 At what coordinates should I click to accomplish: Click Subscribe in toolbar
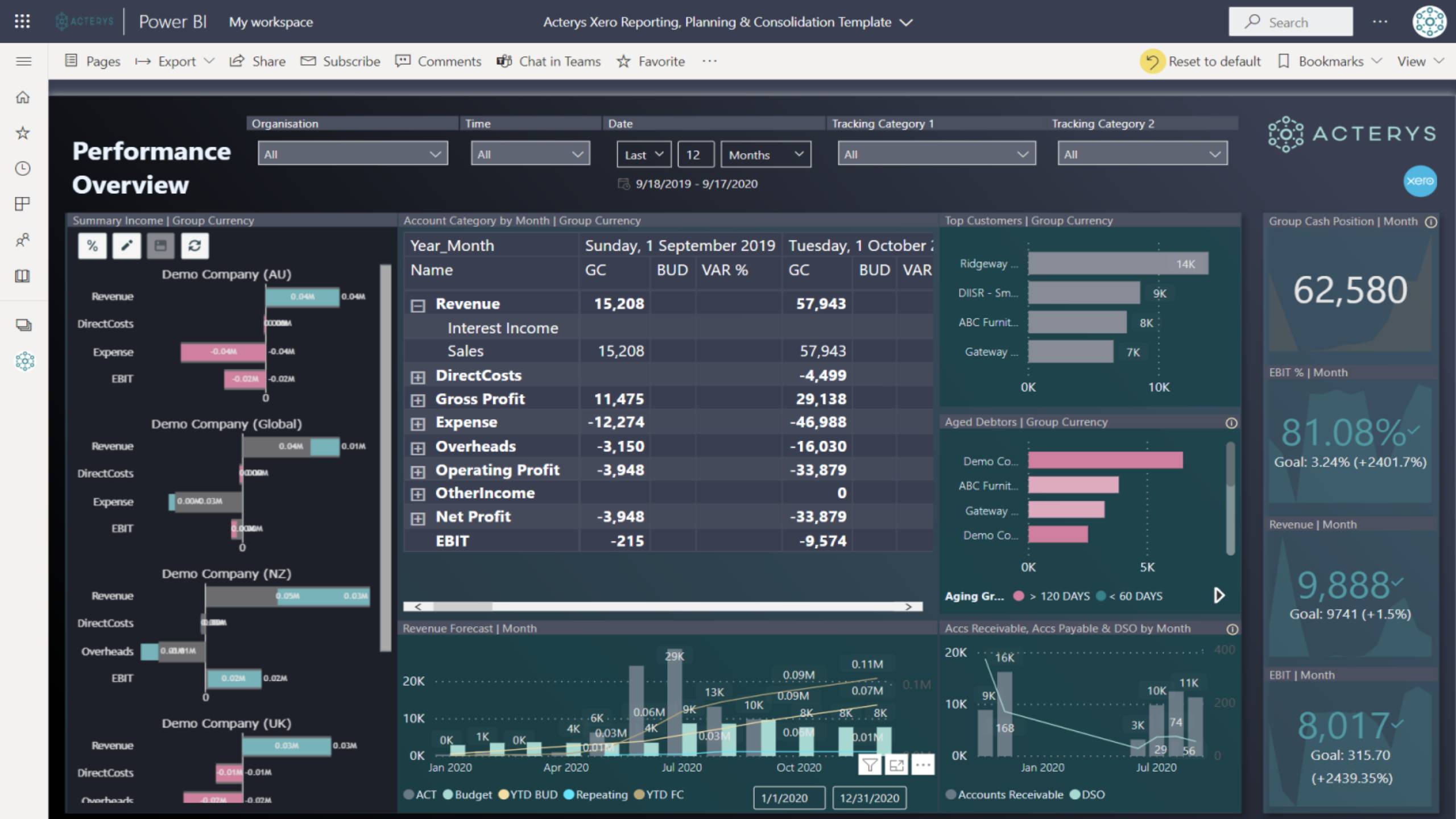pos(340,61)
